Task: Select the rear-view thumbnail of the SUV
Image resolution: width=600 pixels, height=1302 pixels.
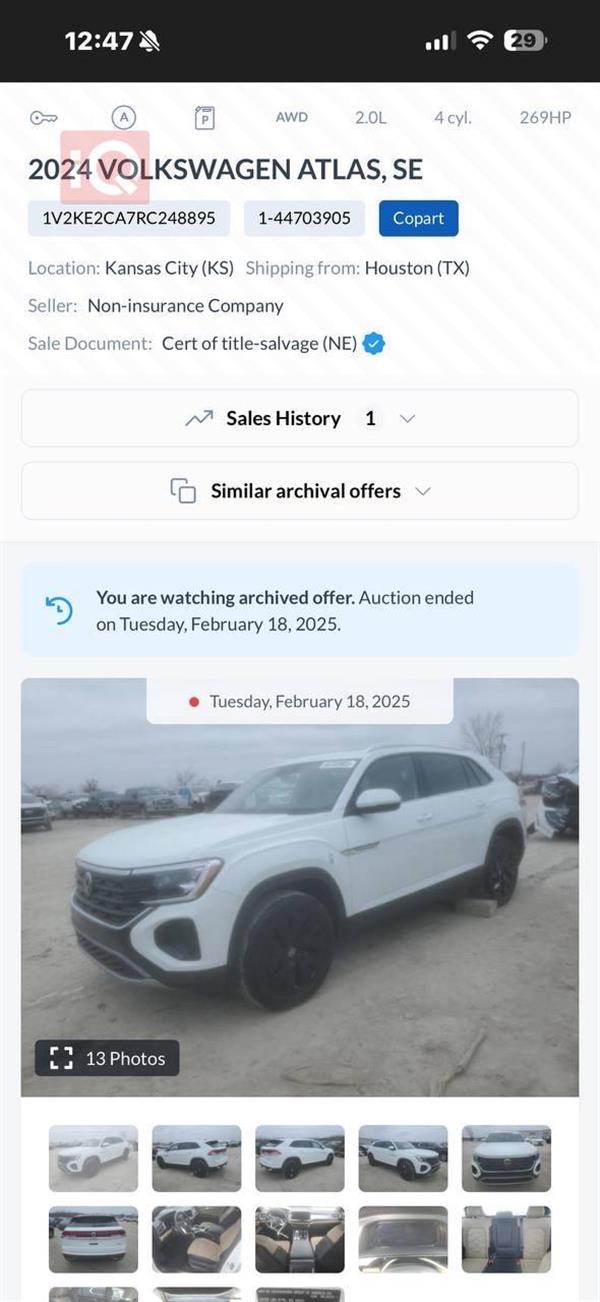Action: [93, 1239]
